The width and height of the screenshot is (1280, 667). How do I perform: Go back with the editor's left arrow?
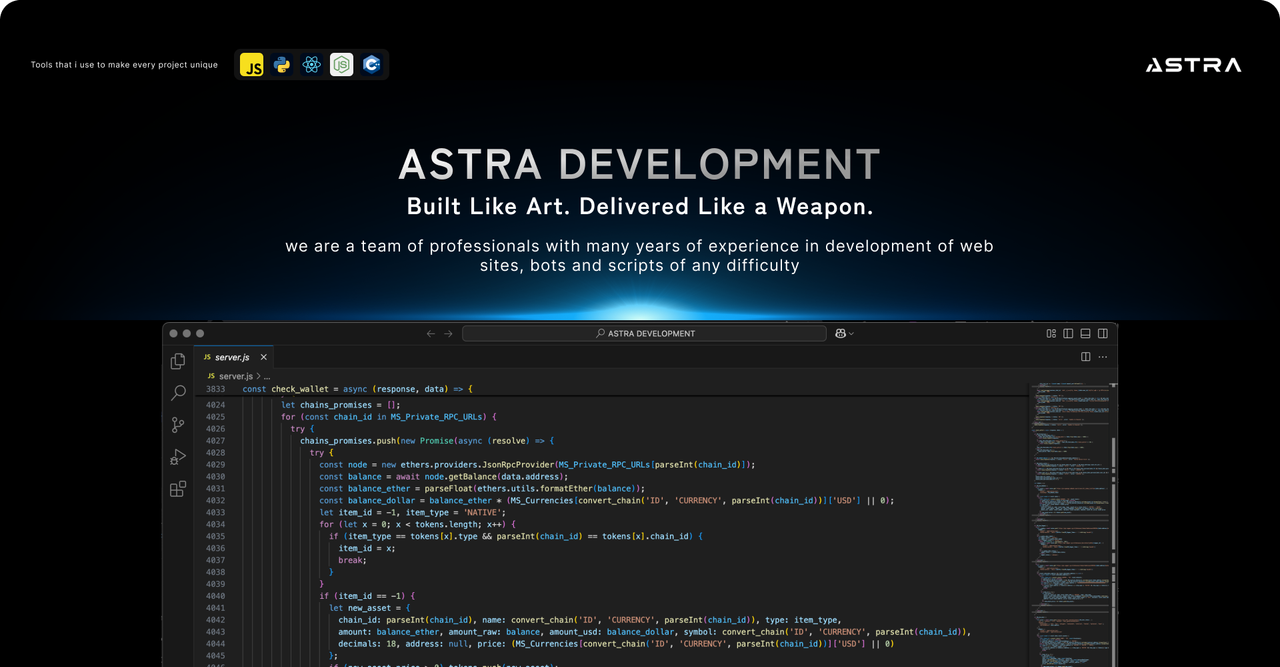click(430, 333)
